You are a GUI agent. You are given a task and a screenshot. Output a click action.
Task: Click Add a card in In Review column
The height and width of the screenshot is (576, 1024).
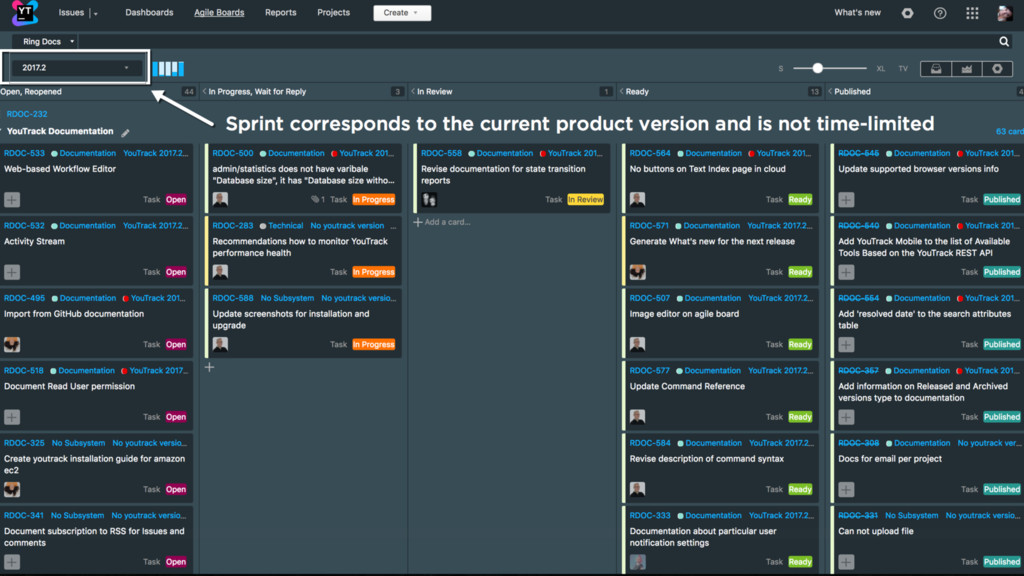(x=442, y=222)
